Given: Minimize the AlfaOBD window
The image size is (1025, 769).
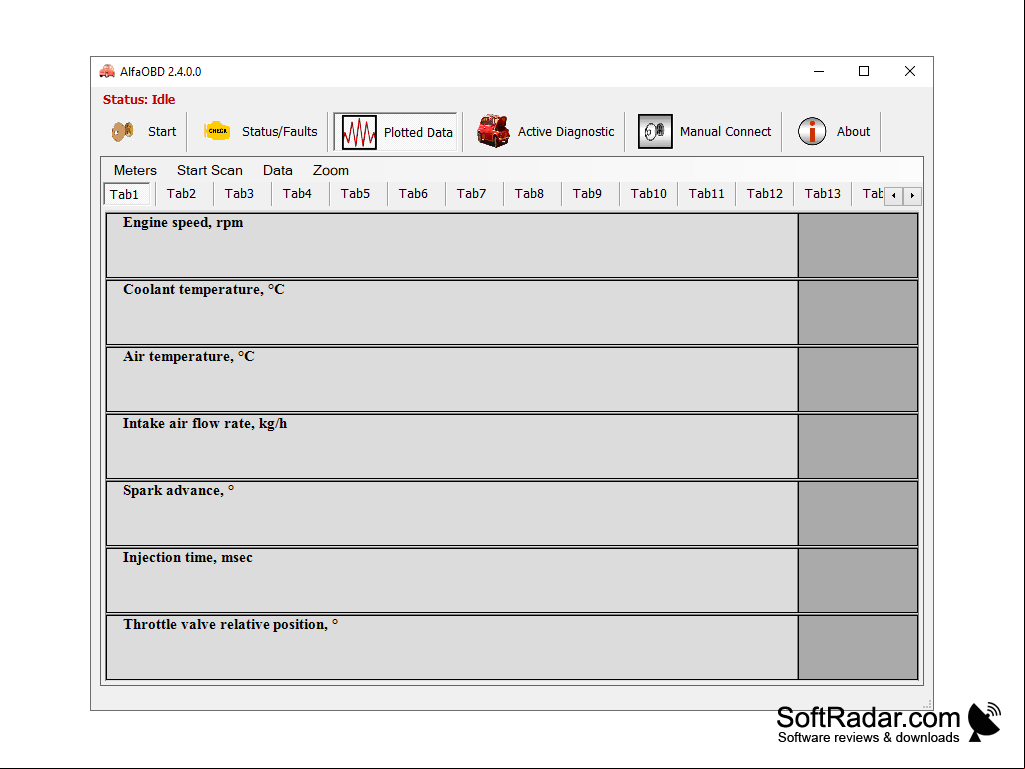Looking at the screenshot, I should (x=818, y=71).
